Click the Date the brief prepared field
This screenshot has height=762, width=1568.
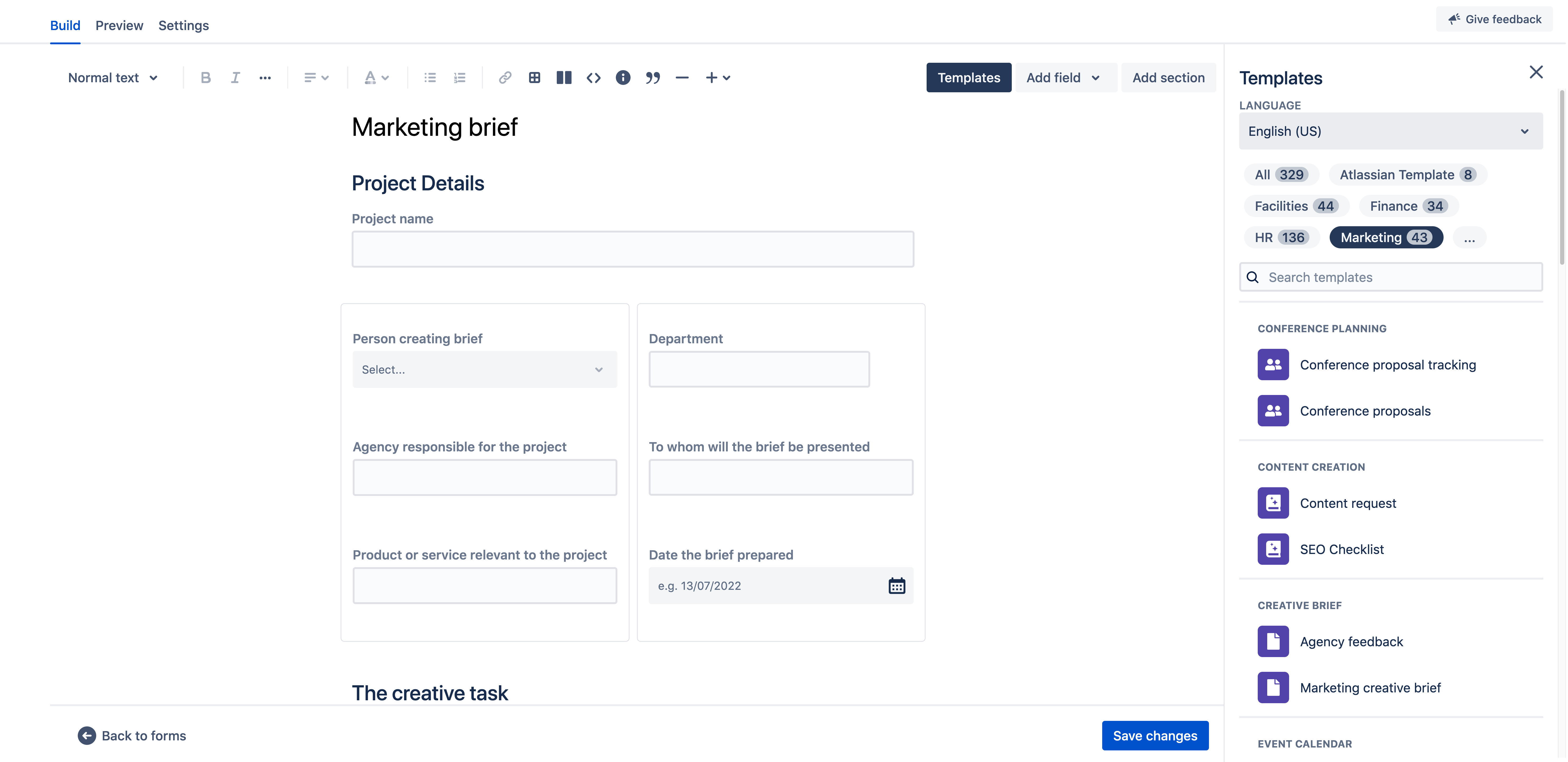click(x=781, y=586)
